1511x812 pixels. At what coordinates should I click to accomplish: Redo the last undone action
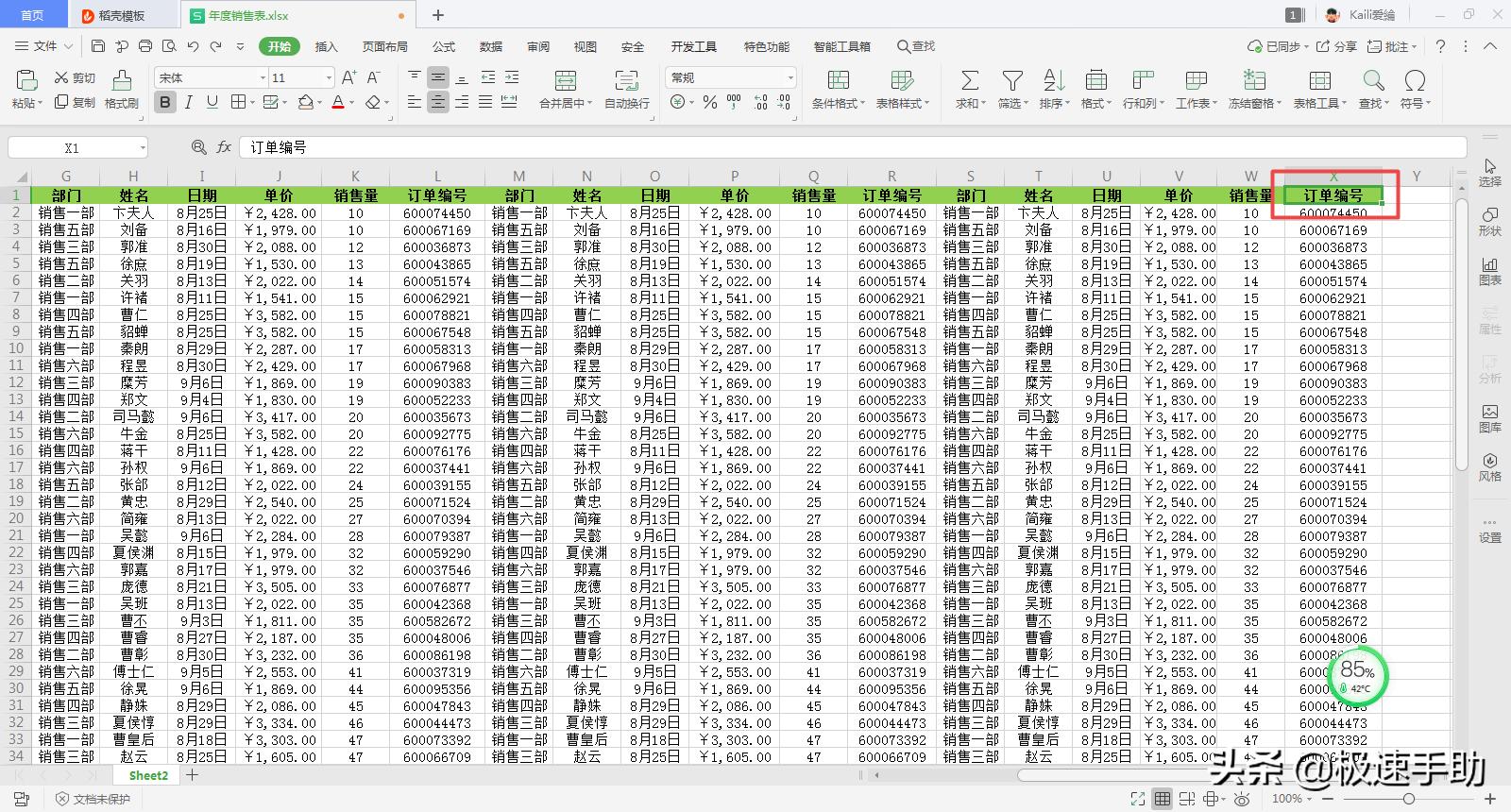[216, 46]
